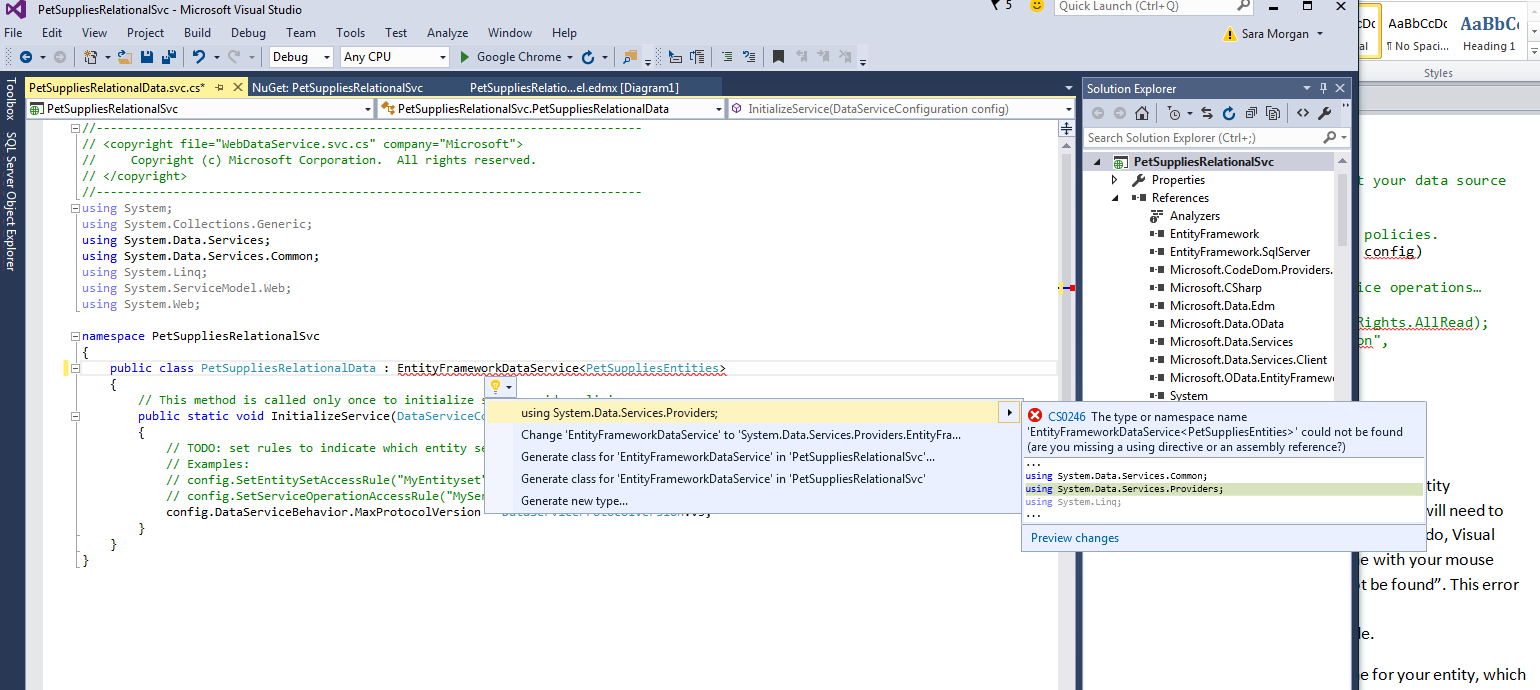Click Collapse All in Solution Explorer toolbar
Screen dimensions: 1540x690
[x=1250, y=113]
